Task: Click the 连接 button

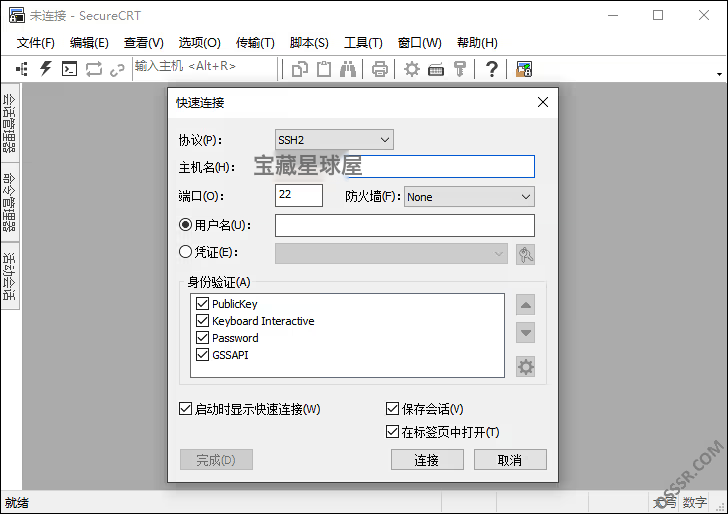Action: [x=427, y=460]
